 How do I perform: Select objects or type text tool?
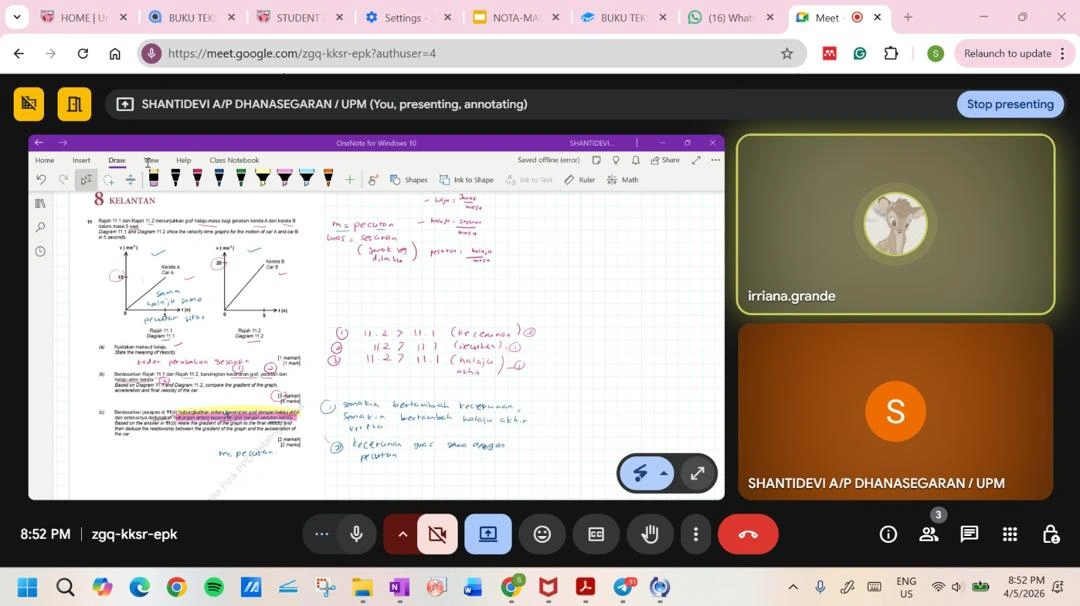click(86, 180)
